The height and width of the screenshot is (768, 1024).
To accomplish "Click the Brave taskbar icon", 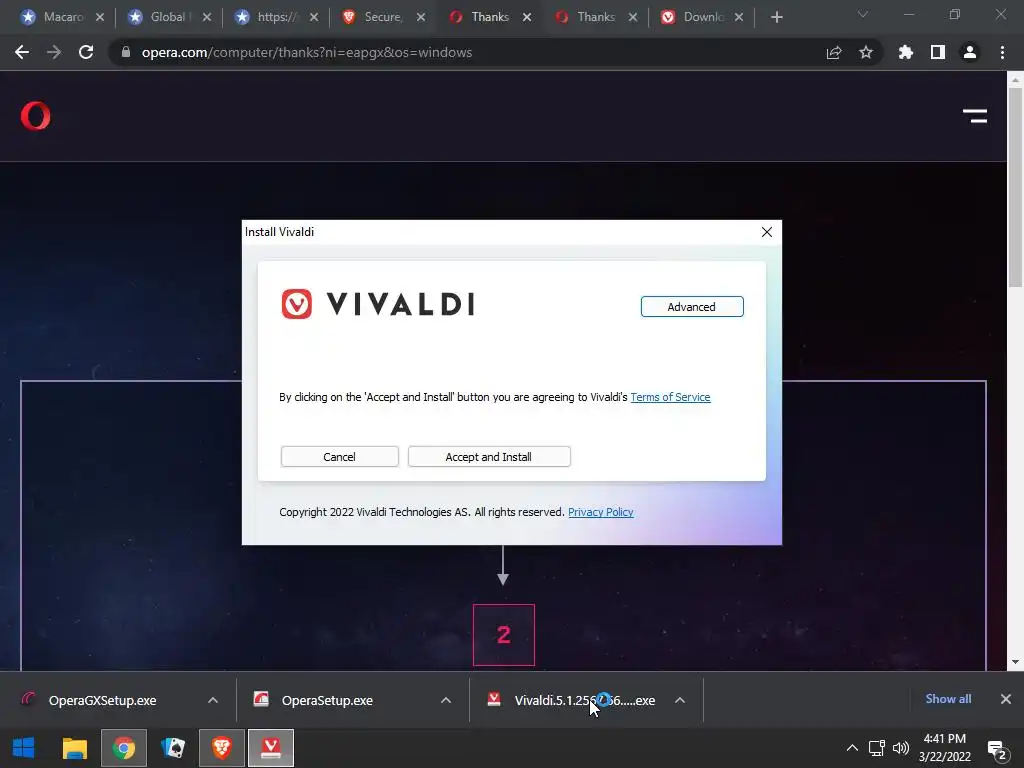I will (222, 748).
